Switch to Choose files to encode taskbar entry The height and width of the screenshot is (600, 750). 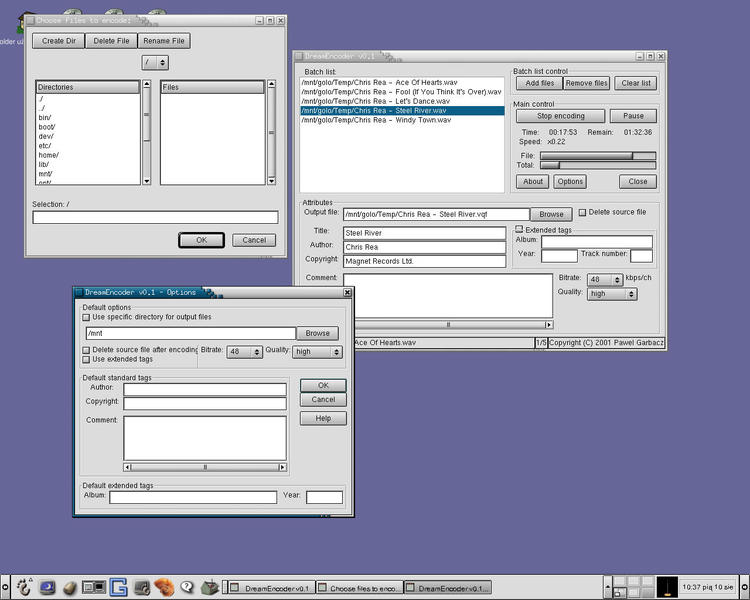pyautogui.click(x=359, y=588)
